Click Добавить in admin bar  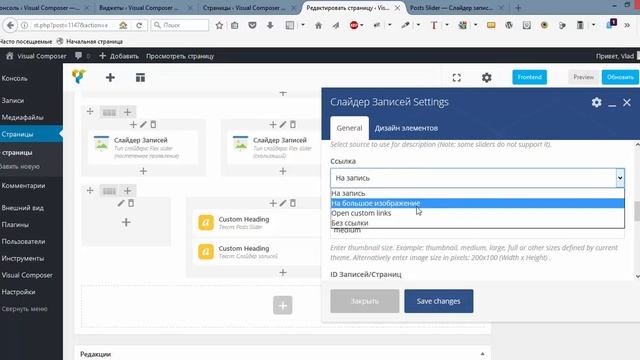[119, 56]
